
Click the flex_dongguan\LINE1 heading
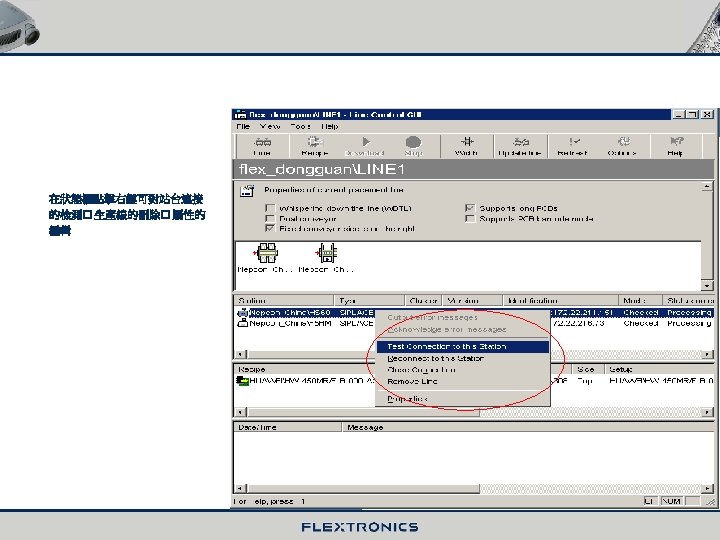tap(321, 169)
